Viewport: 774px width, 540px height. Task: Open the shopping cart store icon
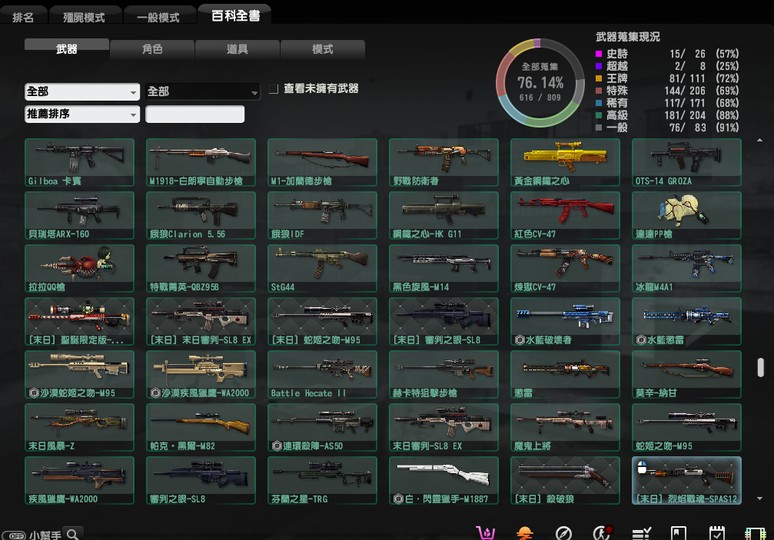489,532
